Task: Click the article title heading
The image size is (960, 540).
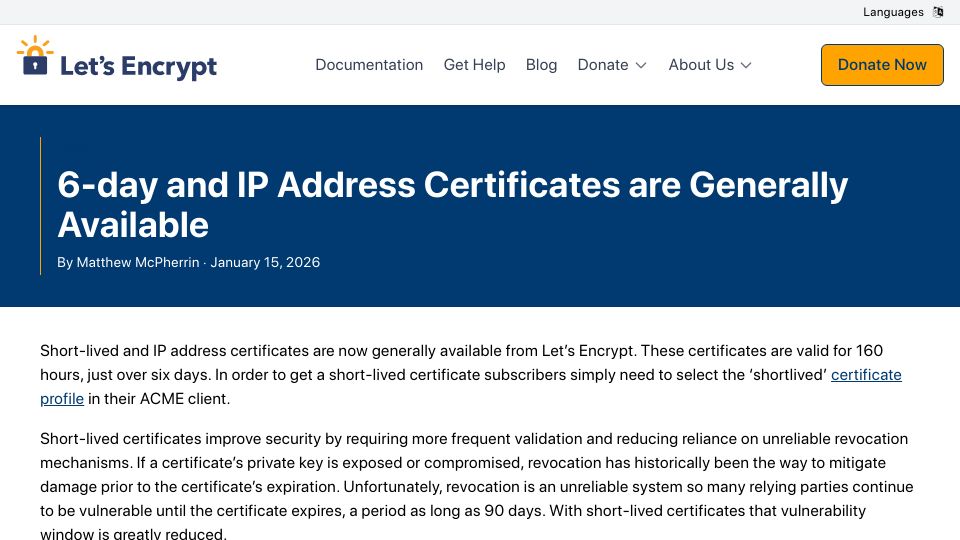Action: point(452,204)
